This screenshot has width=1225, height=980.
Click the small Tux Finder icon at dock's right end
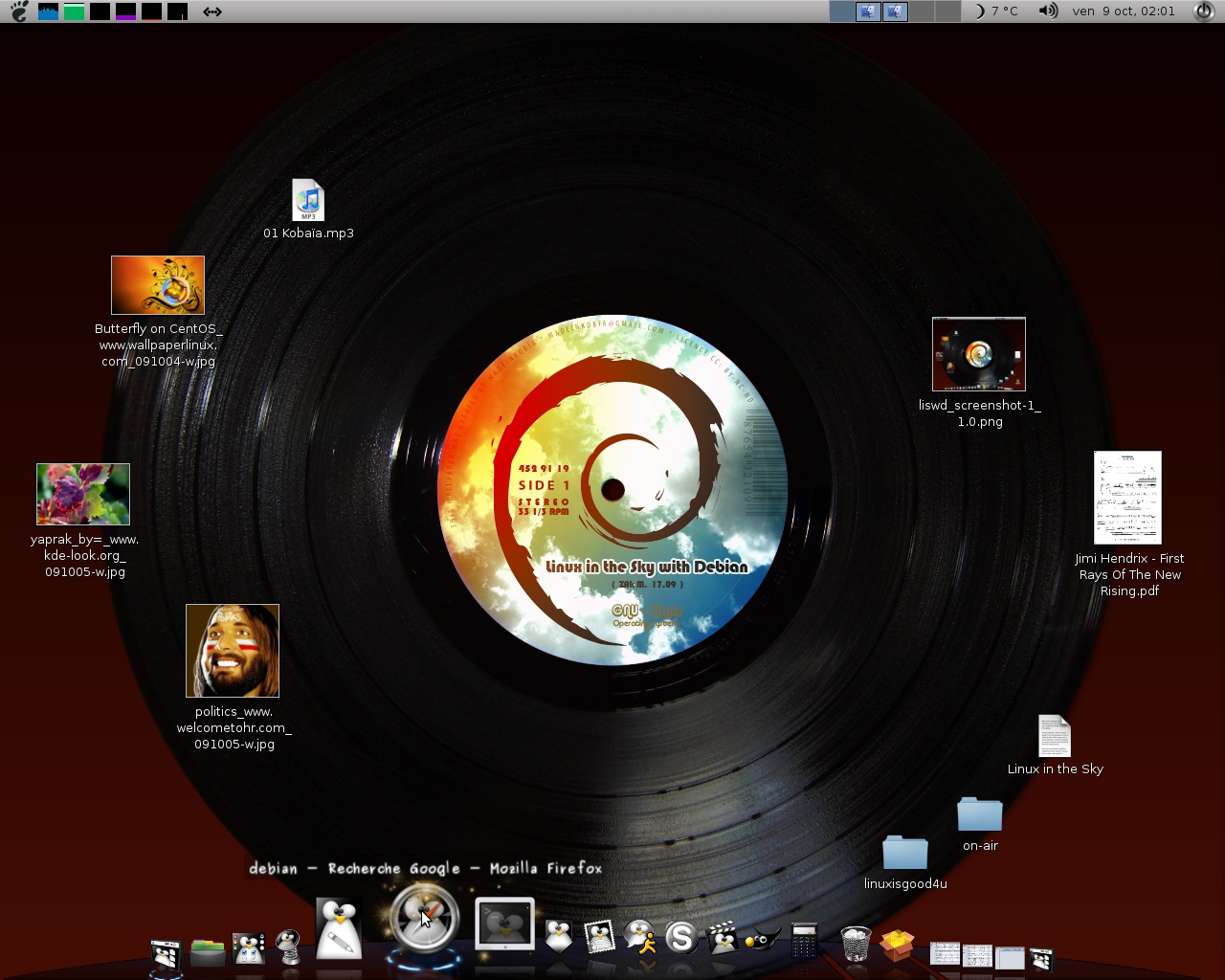tap(1041, 959)
